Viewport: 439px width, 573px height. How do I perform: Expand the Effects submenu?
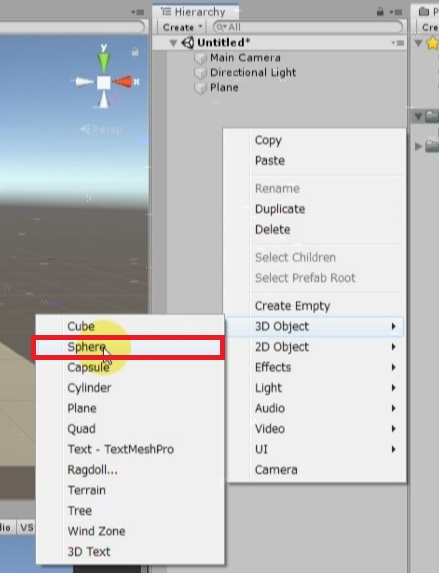click(315, 367)
